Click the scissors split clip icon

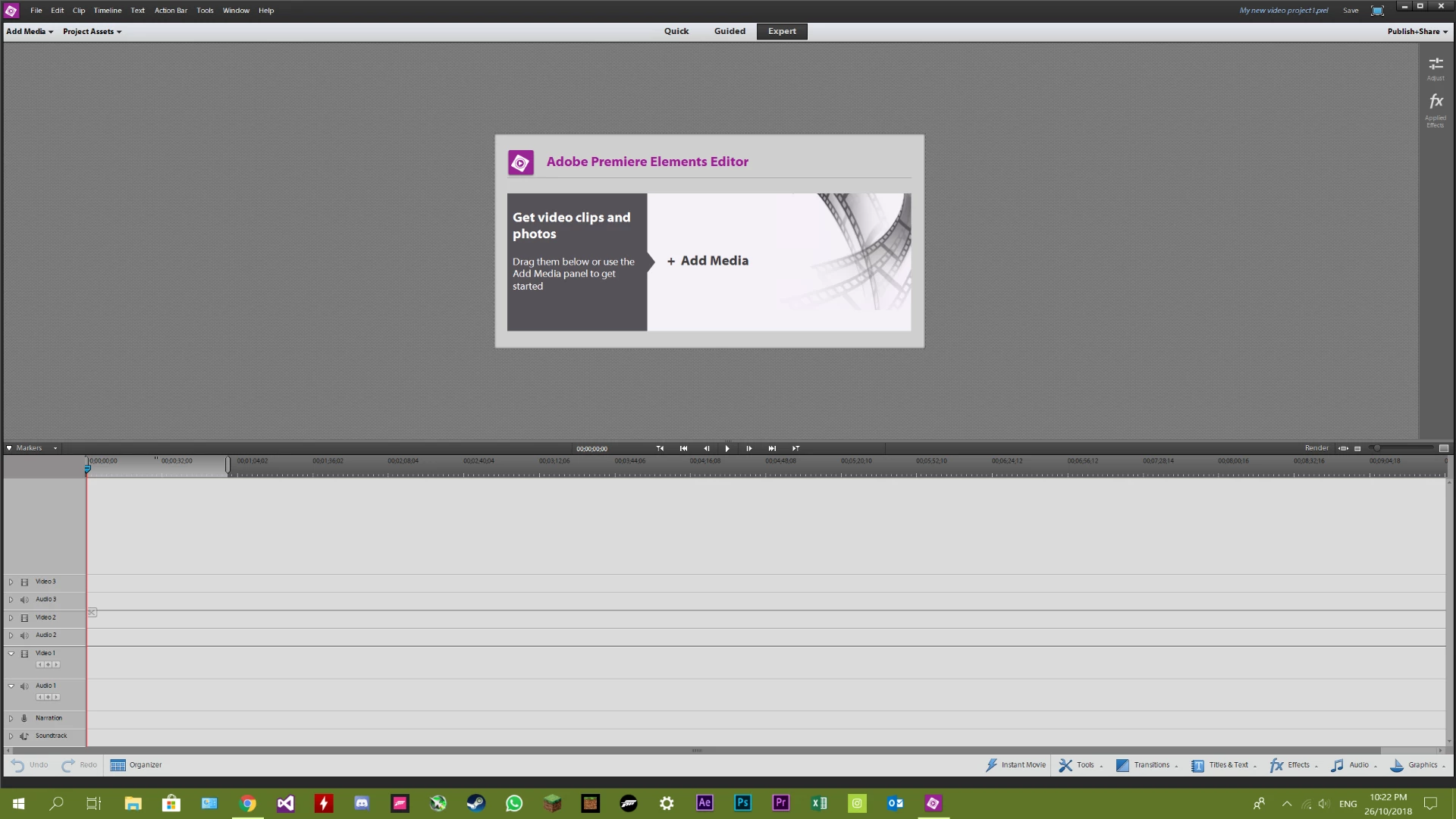click(x=92, y=612)
